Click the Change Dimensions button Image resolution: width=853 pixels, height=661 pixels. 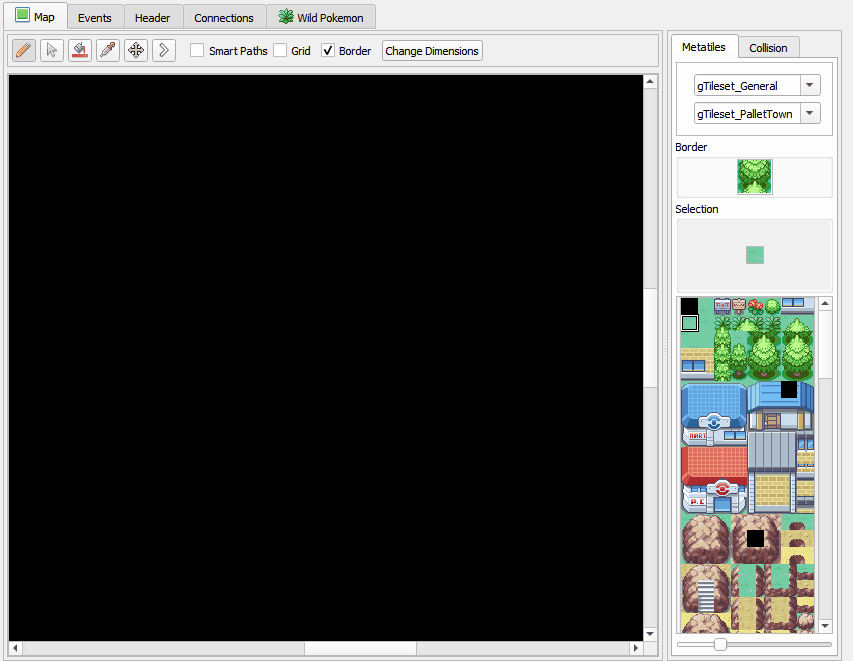432,50
